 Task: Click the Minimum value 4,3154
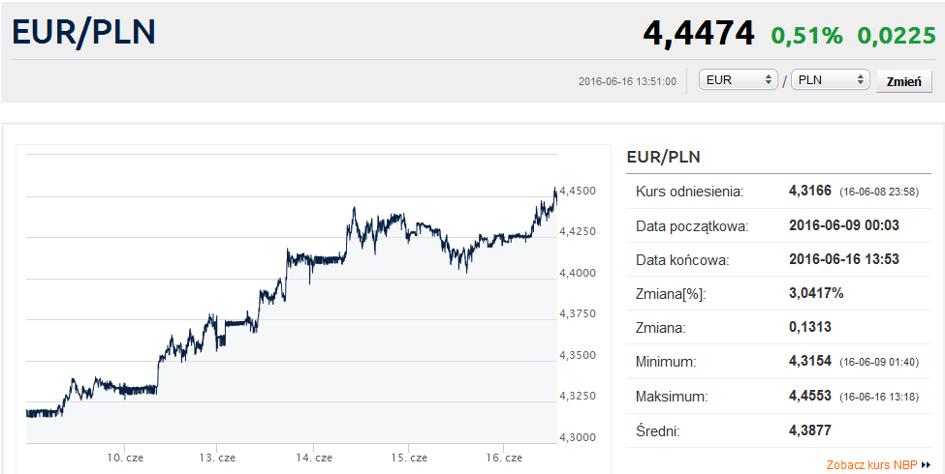(x=810, y=362)
